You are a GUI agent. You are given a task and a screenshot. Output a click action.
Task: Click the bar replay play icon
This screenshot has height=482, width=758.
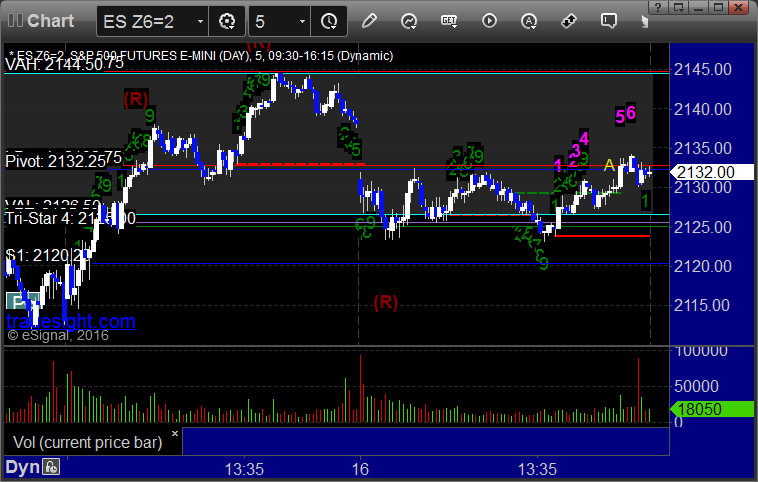[489, 21]
